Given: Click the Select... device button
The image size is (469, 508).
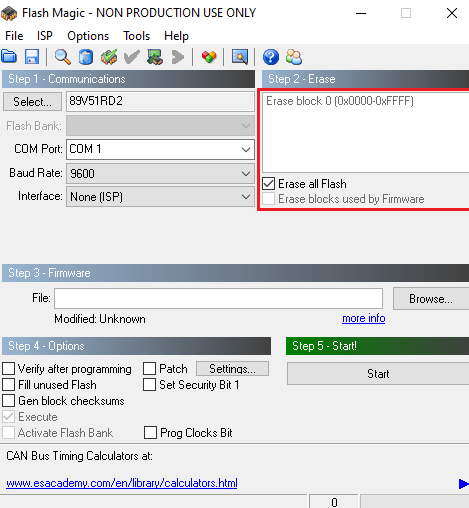Looking at the screenshot, I should [x=32, y=102].
